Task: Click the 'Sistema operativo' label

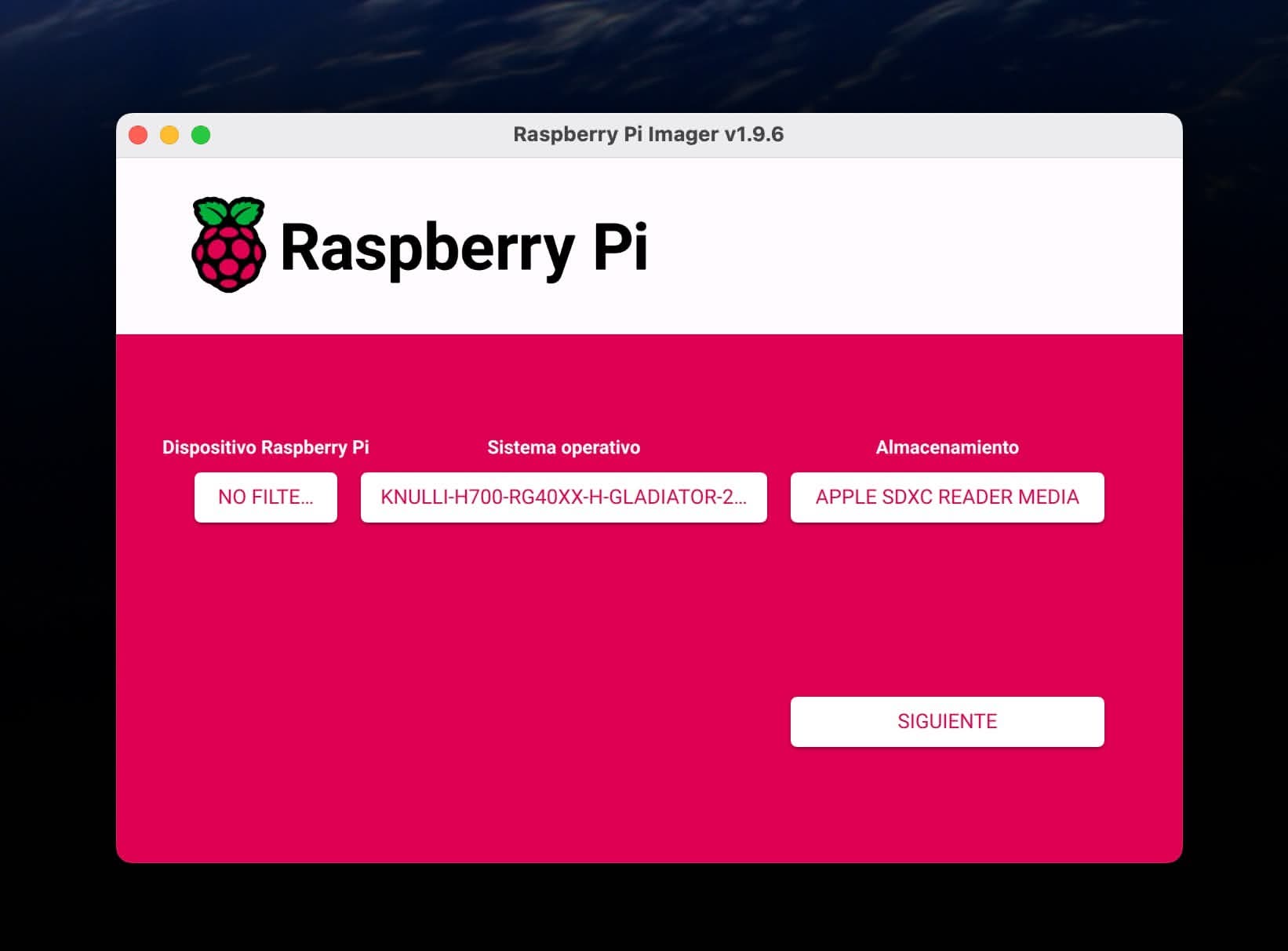Action: pyautogui.click(x=563, y=447)
